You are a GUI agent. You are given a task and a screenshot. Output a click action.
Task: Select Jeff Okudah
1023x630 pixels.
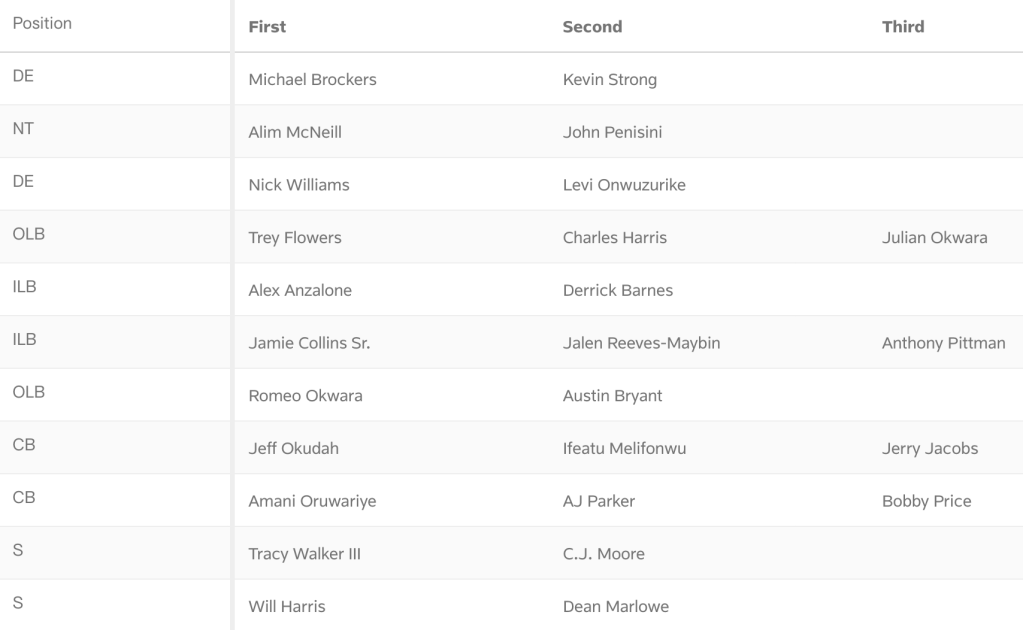click(x=293, y=449)
